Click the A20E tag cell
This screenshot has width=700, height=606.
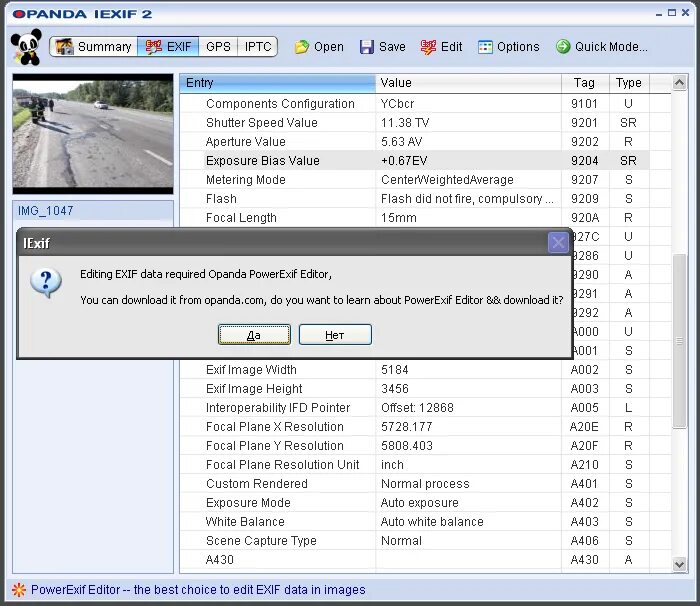(584, 426)
